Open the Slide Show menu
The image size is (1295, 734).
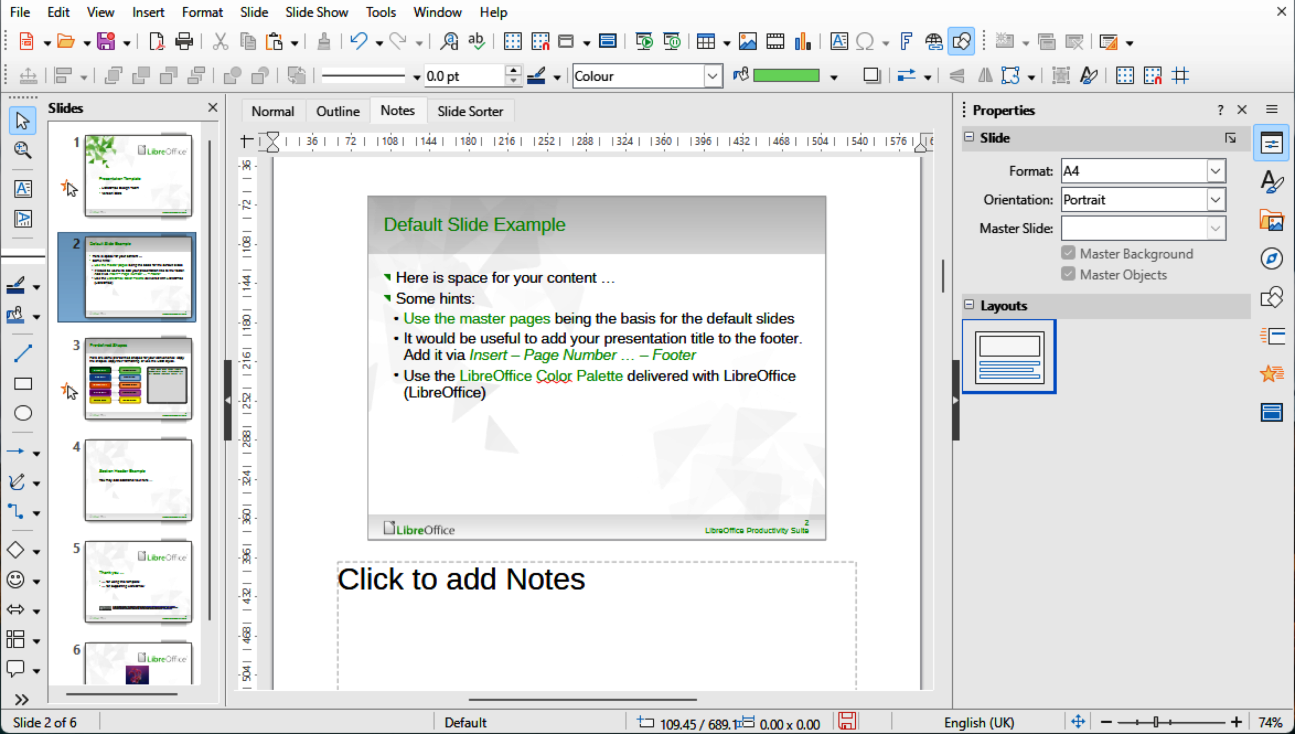pyautogui.click(x=316, y=12)
